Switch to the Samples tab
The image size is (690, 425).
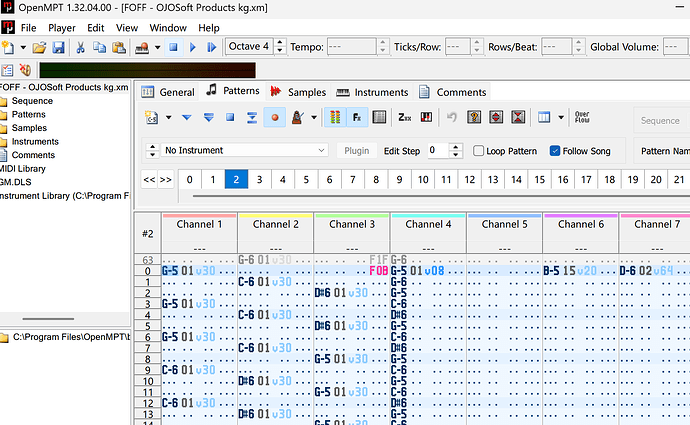298,92
